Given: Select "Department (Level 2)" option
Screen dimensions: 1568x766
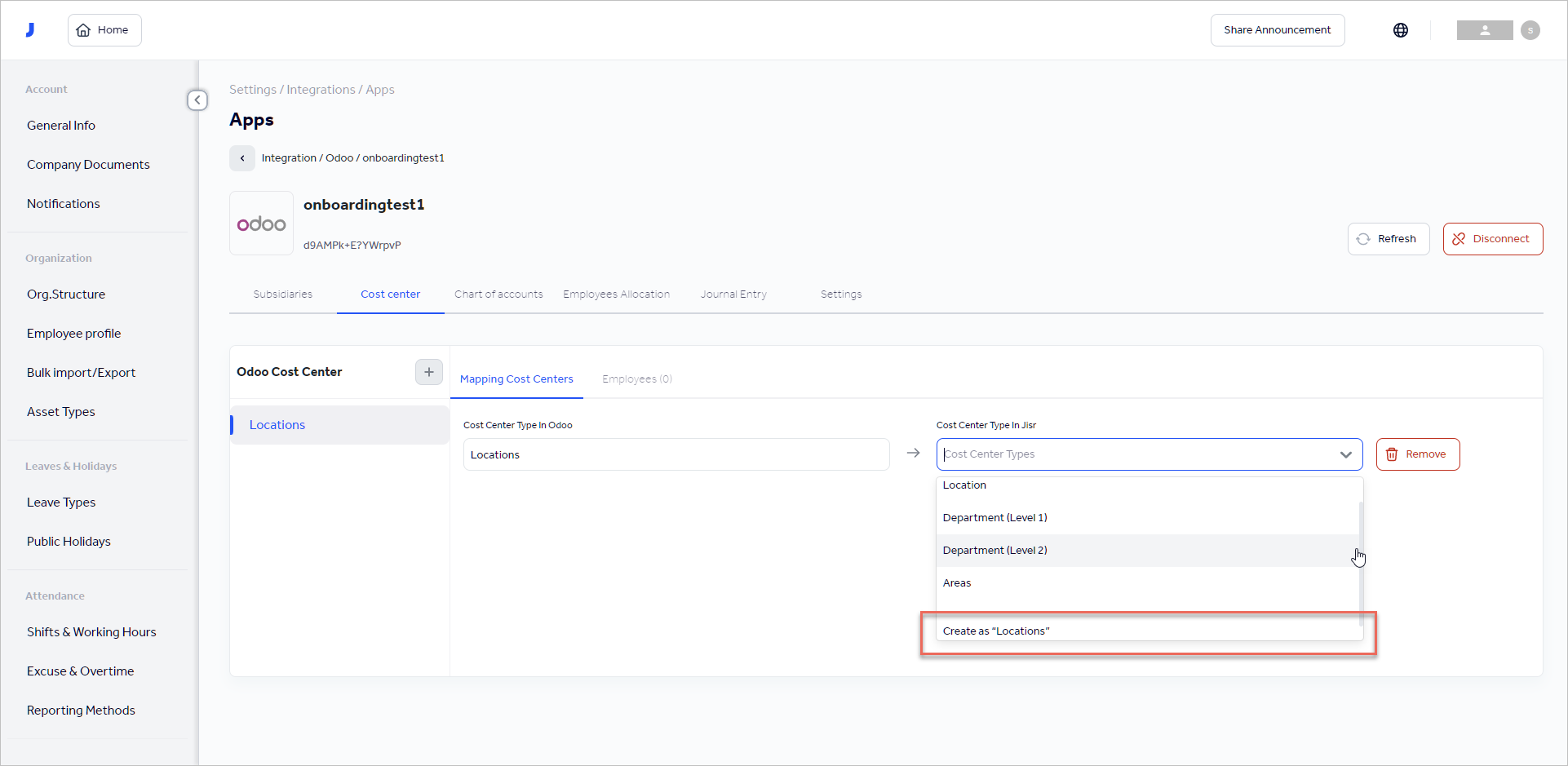Looking at the screenshot, I should tap(994, 550).
